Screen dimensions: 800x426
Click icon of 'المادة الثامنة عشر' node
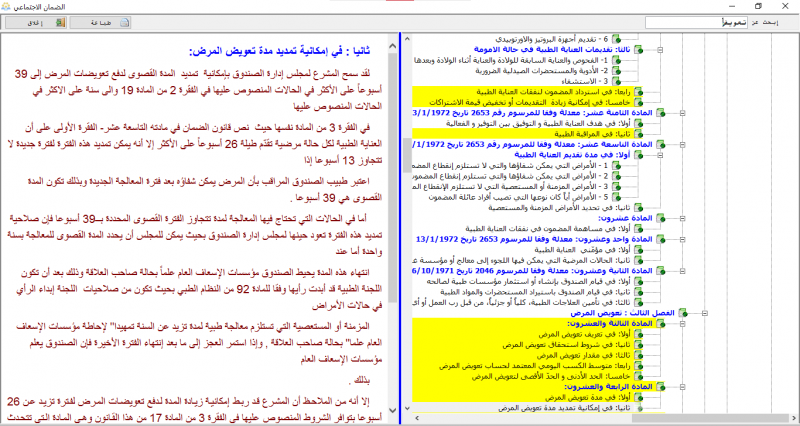(x=661, y=113)
